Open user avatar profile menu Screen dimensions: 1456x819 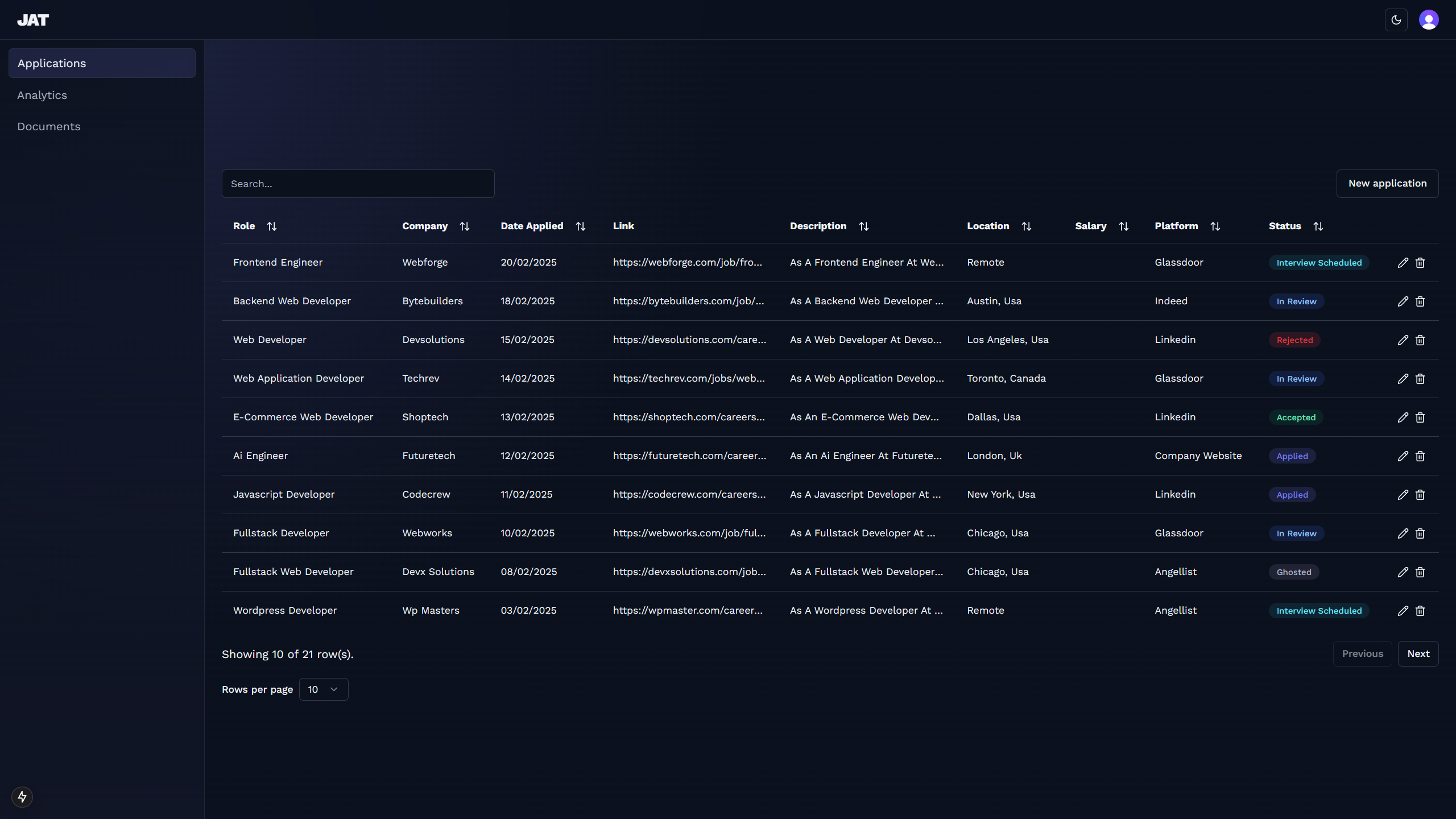point(1428,20)
